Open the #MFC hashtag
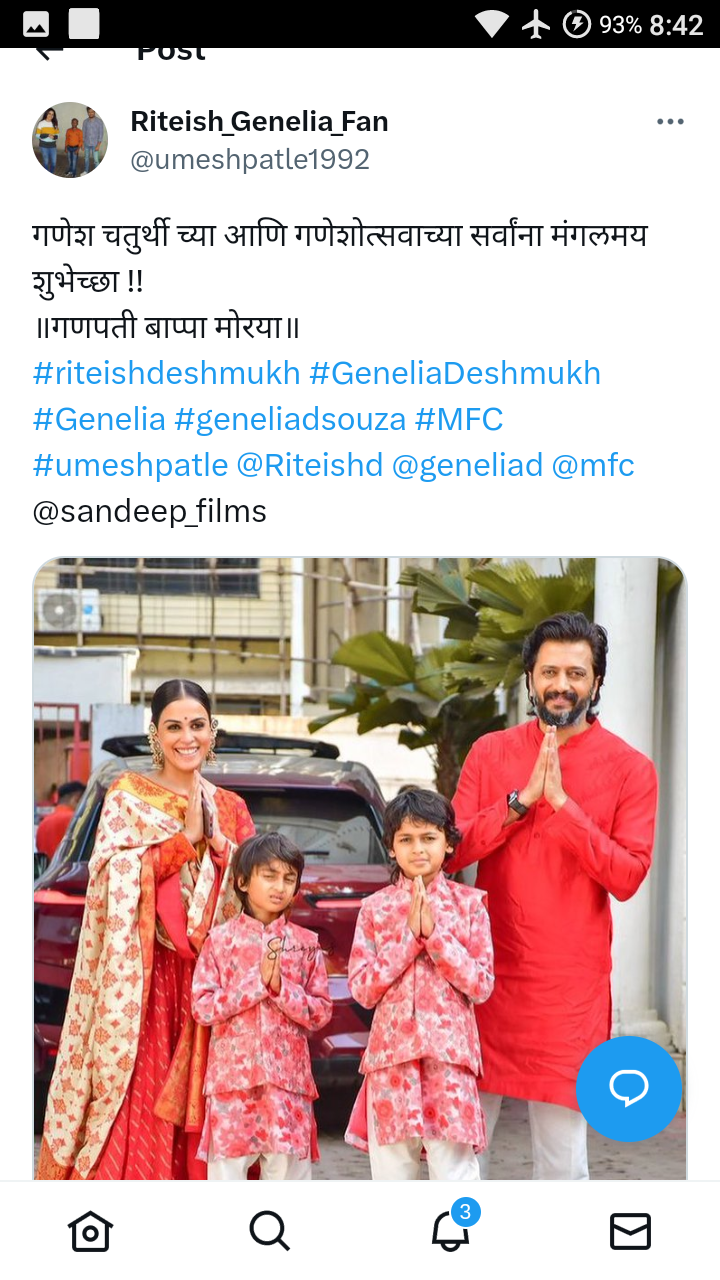Image resolution: width=720 pixels, height=1280 pixels. click(x=459, y=419)
